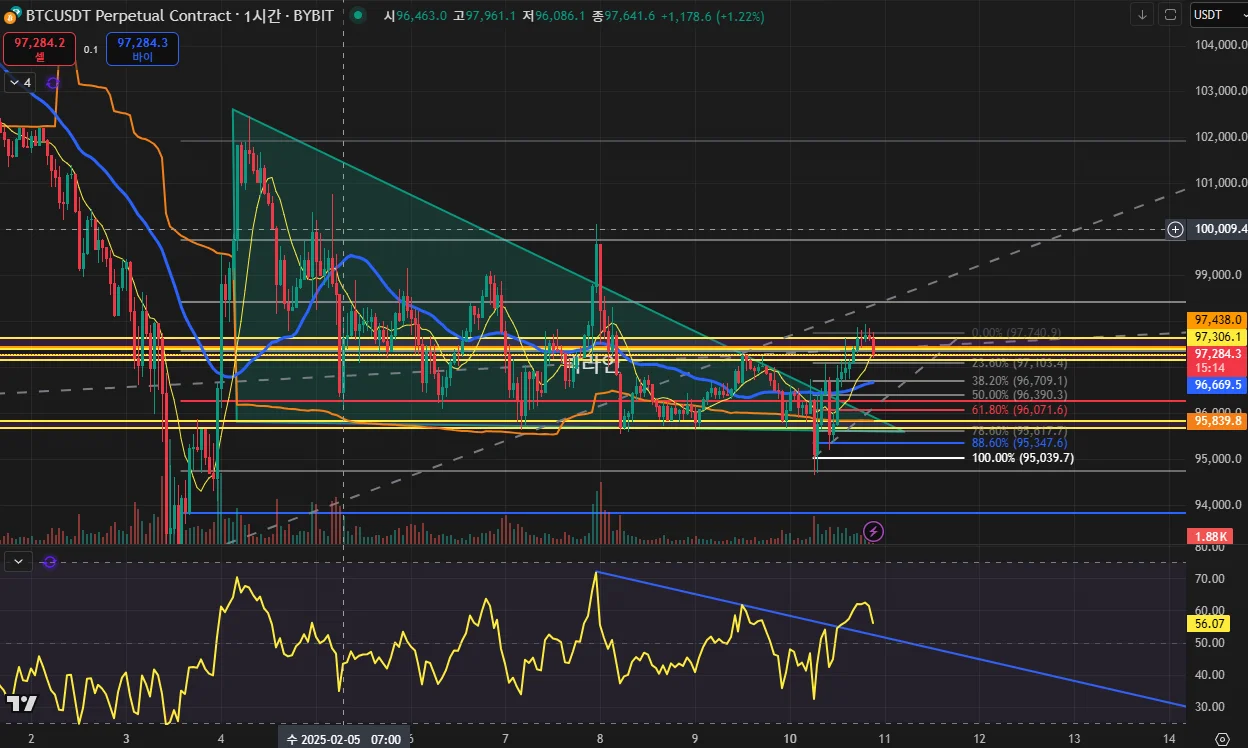Open time axis settings gear icon

click(x=1221, y=739)
